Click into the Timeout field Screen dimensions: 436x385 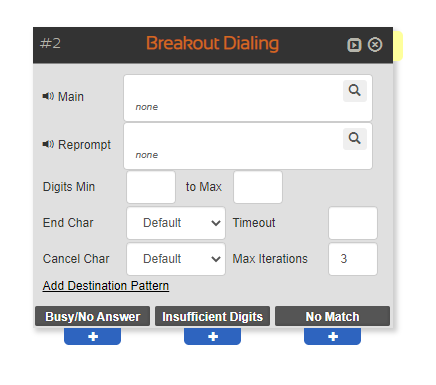point(353,223)
